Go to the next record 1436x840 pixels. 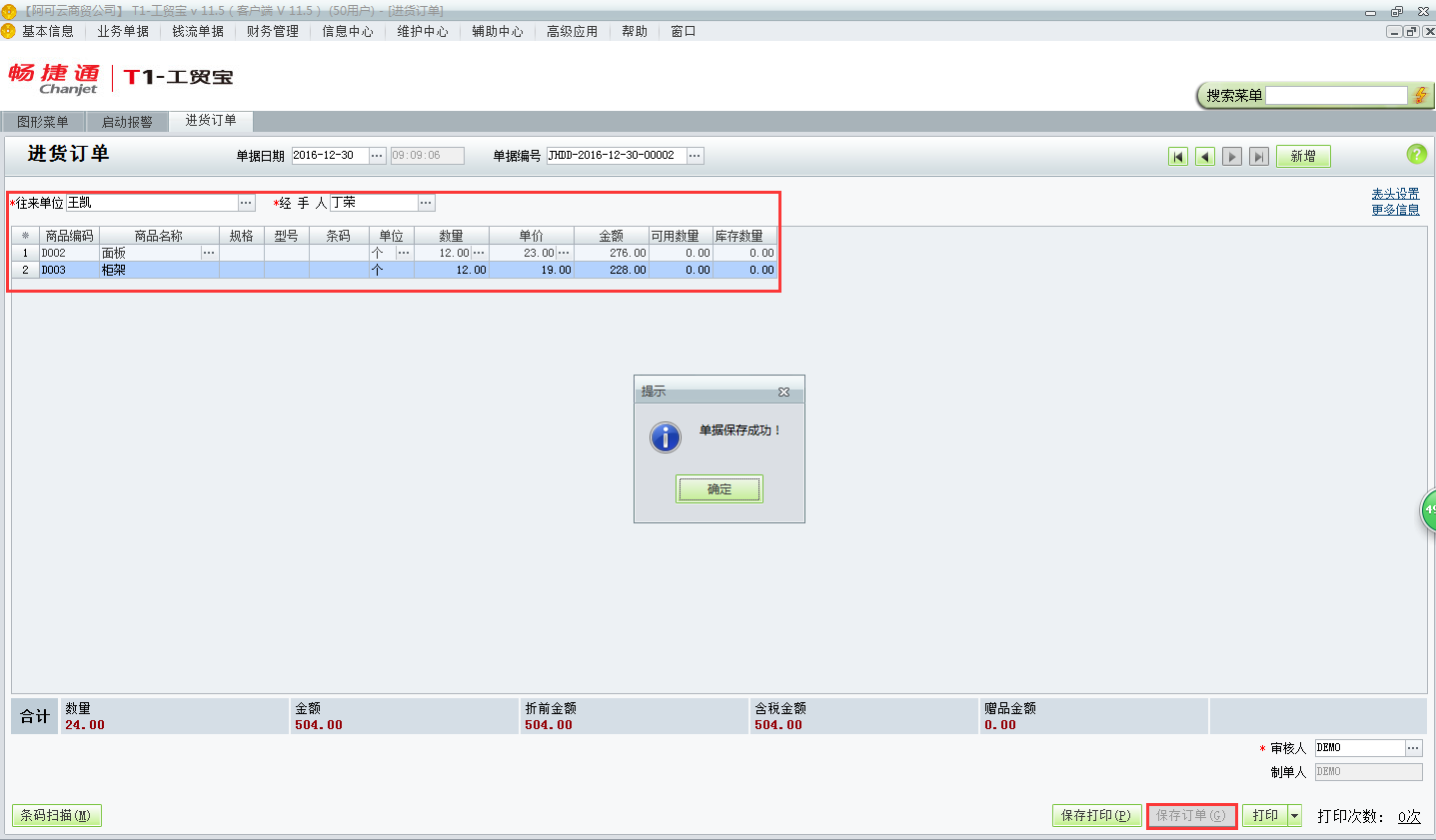[1231, 156]
